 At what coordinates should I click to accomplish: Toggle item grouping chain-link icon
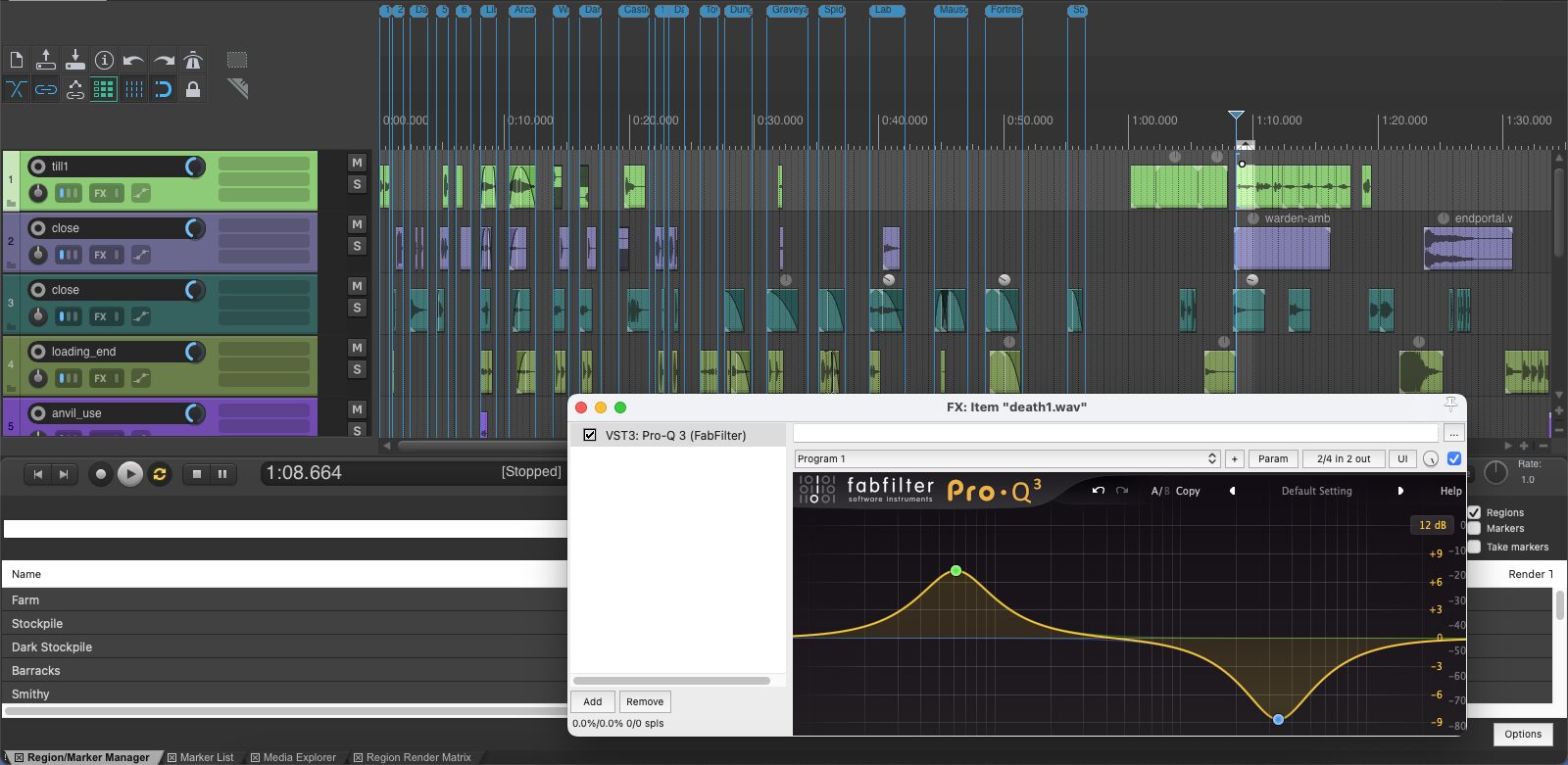(x=46, y=90)
